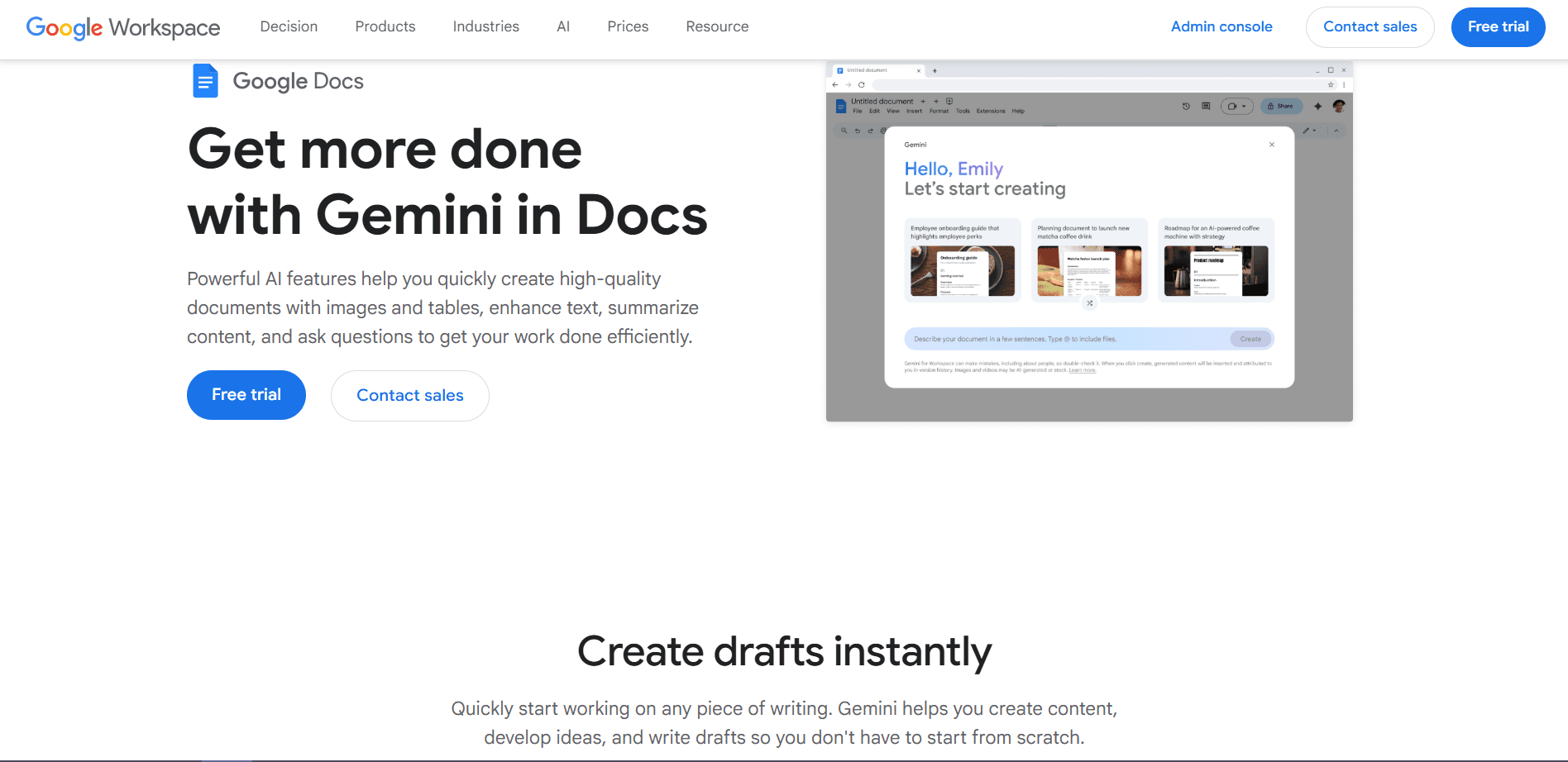1568x762 pixels.
Task: Click the Share button in Docs preview
Action: (x=1282, y=107)
